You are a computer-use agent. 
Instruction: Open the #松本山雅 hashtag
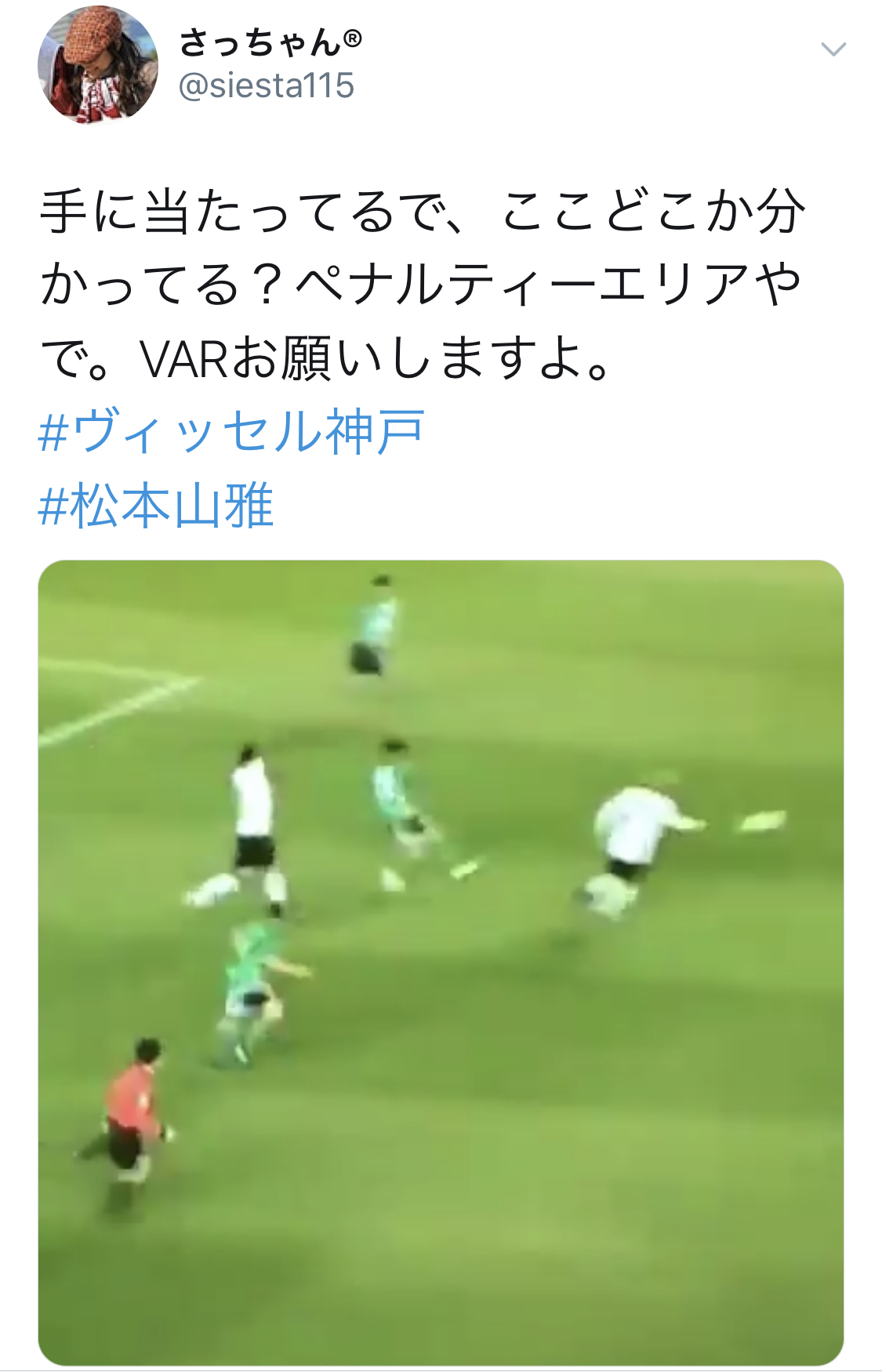(156, 506)
